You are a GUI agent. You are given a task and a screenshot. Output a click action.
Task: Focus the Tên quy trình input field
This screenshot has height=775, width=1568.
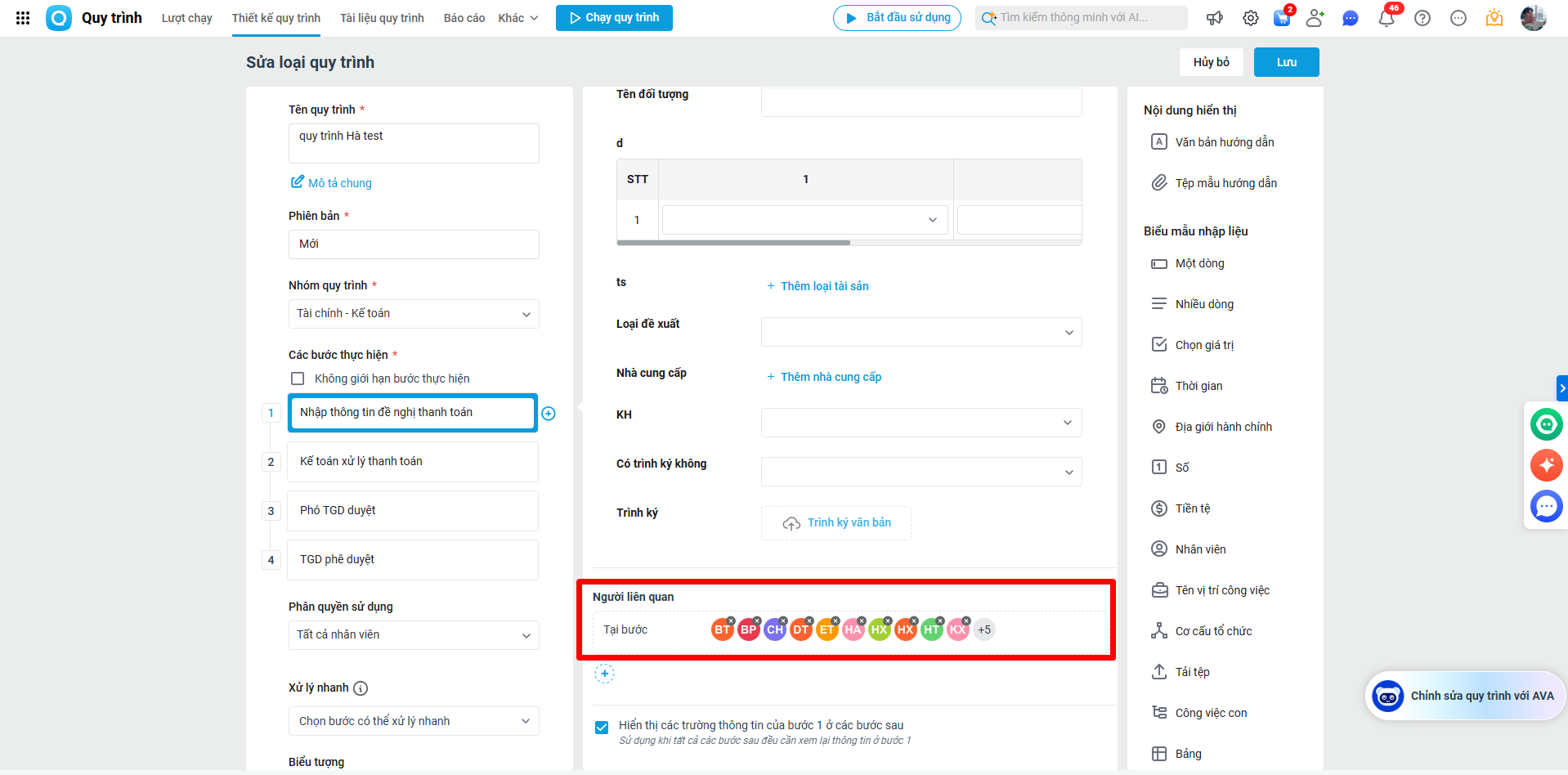click(414, 143)
